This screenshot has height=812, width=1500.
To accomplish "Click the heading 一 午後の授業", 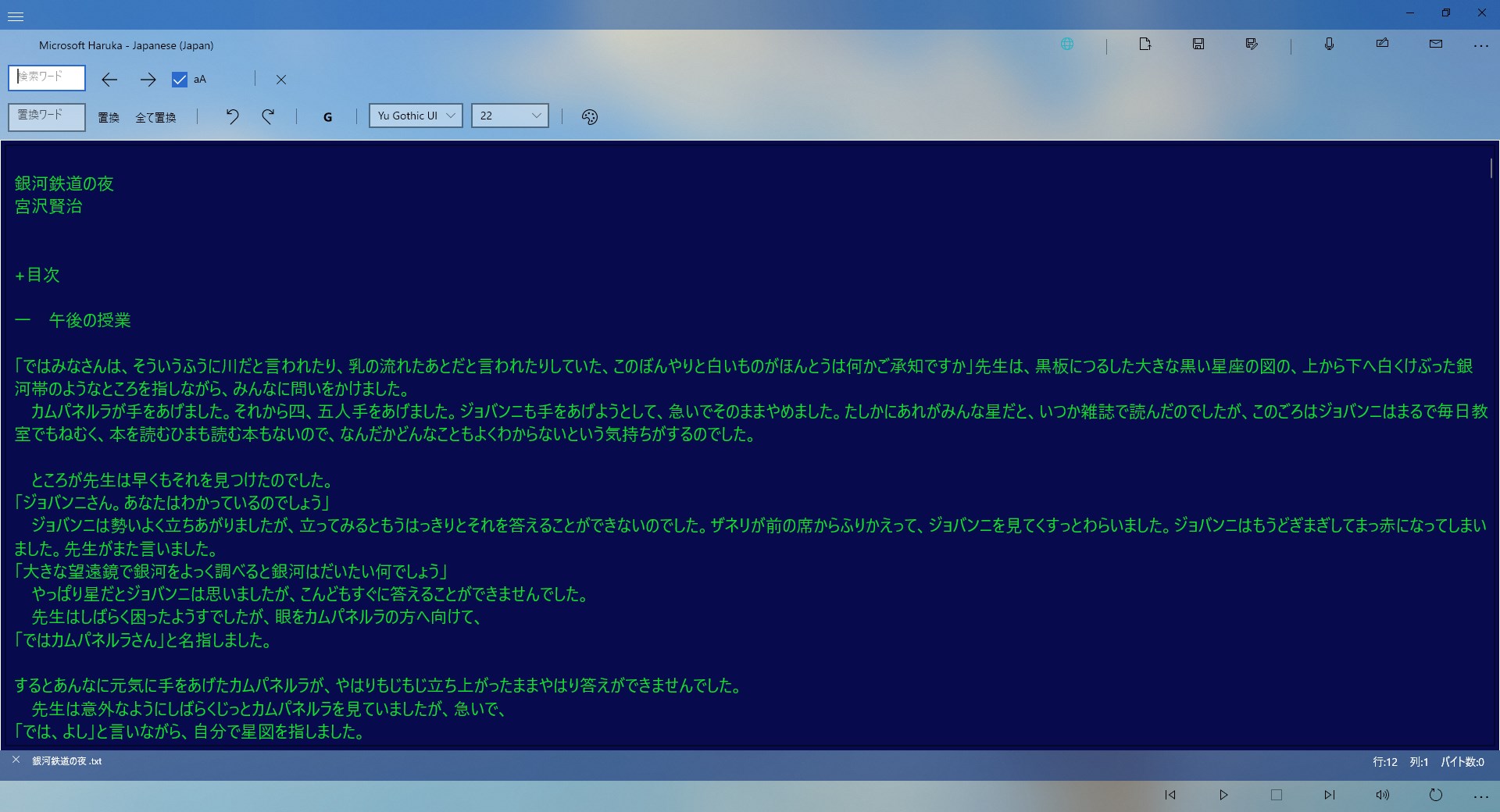I will pyautogui.click(x=73, y=320).
